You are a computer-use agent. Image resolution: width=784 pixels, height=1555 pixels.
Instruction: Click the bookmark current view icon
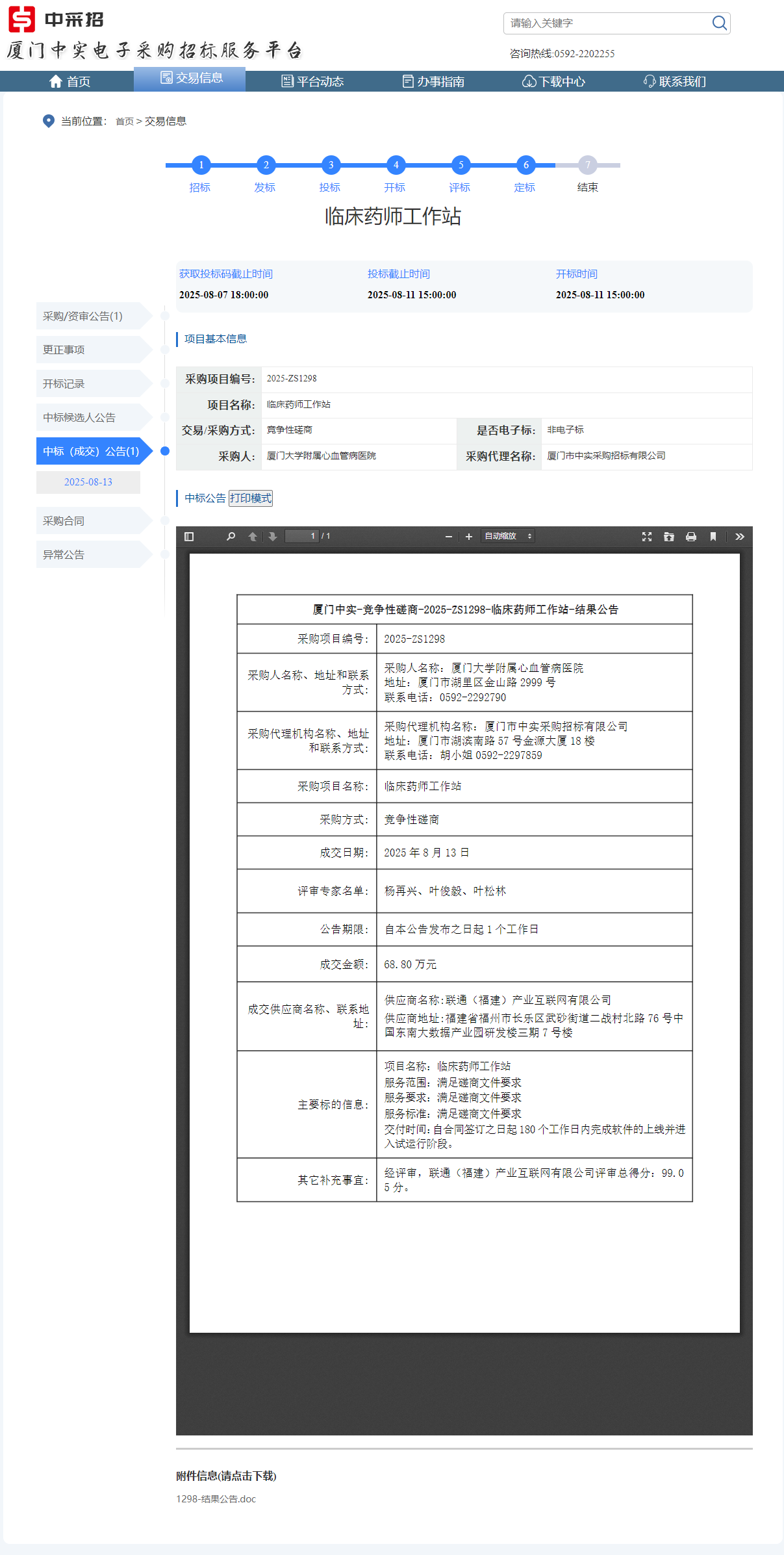pyautogui.click(x=713, y=537)
